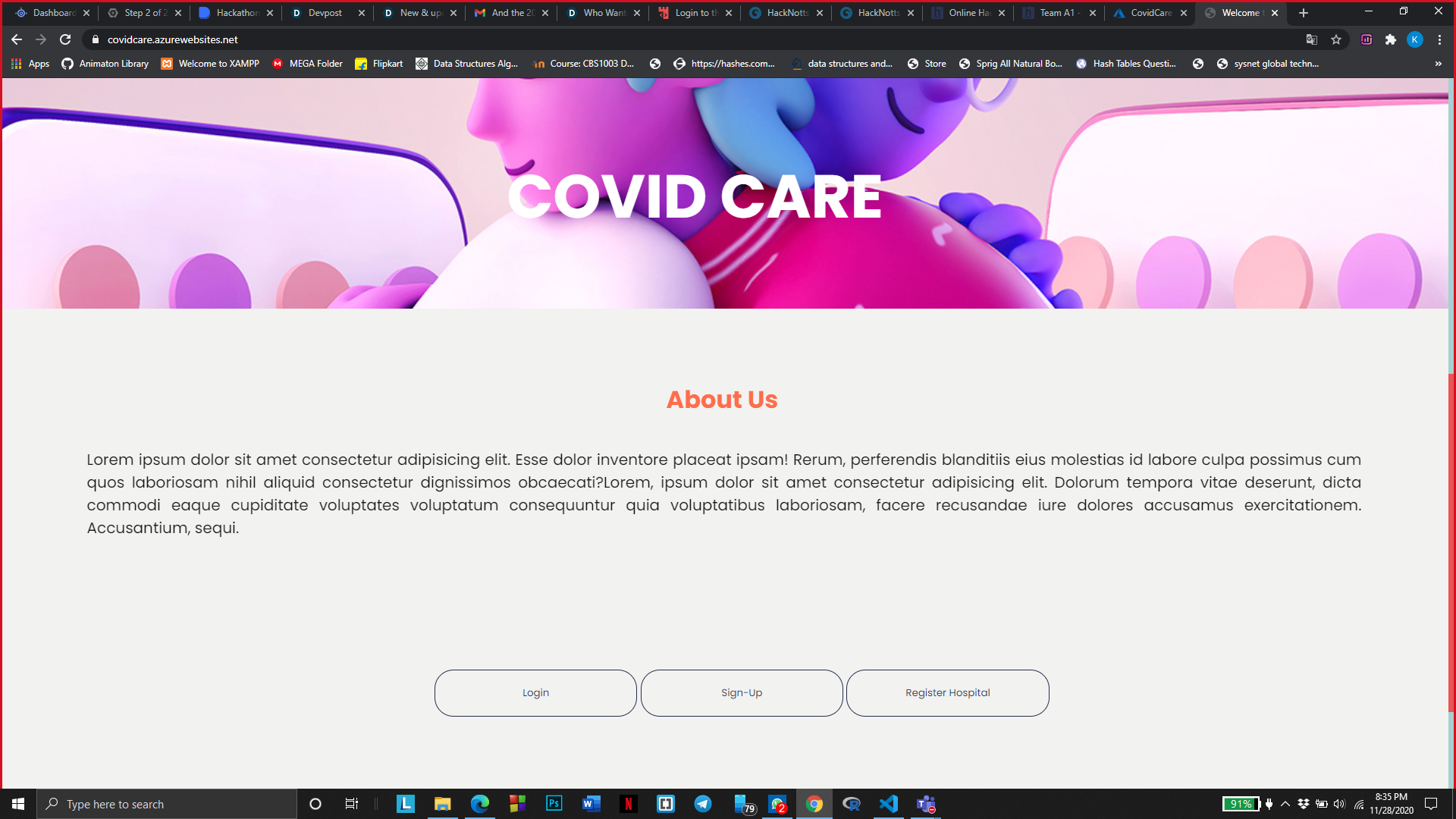The image size is (1456, 819).
Task: Show hidden system tray icons
Action: [x=1285, y=804]
